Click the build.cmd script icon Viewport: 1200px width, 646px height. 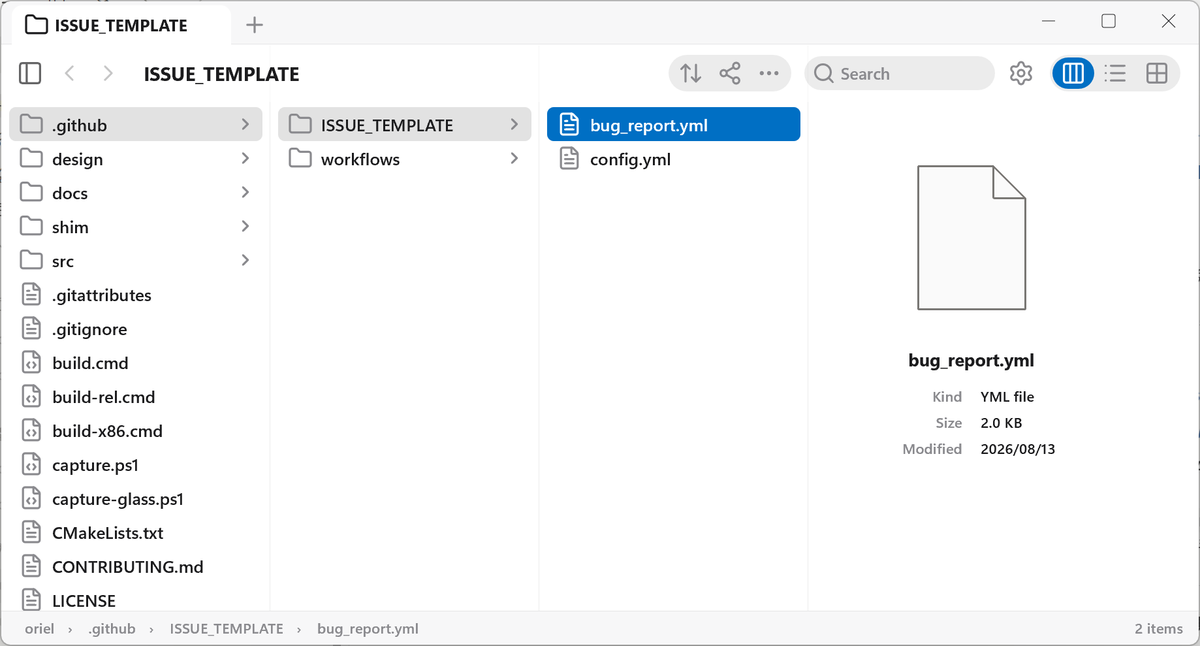coord(32,363)
